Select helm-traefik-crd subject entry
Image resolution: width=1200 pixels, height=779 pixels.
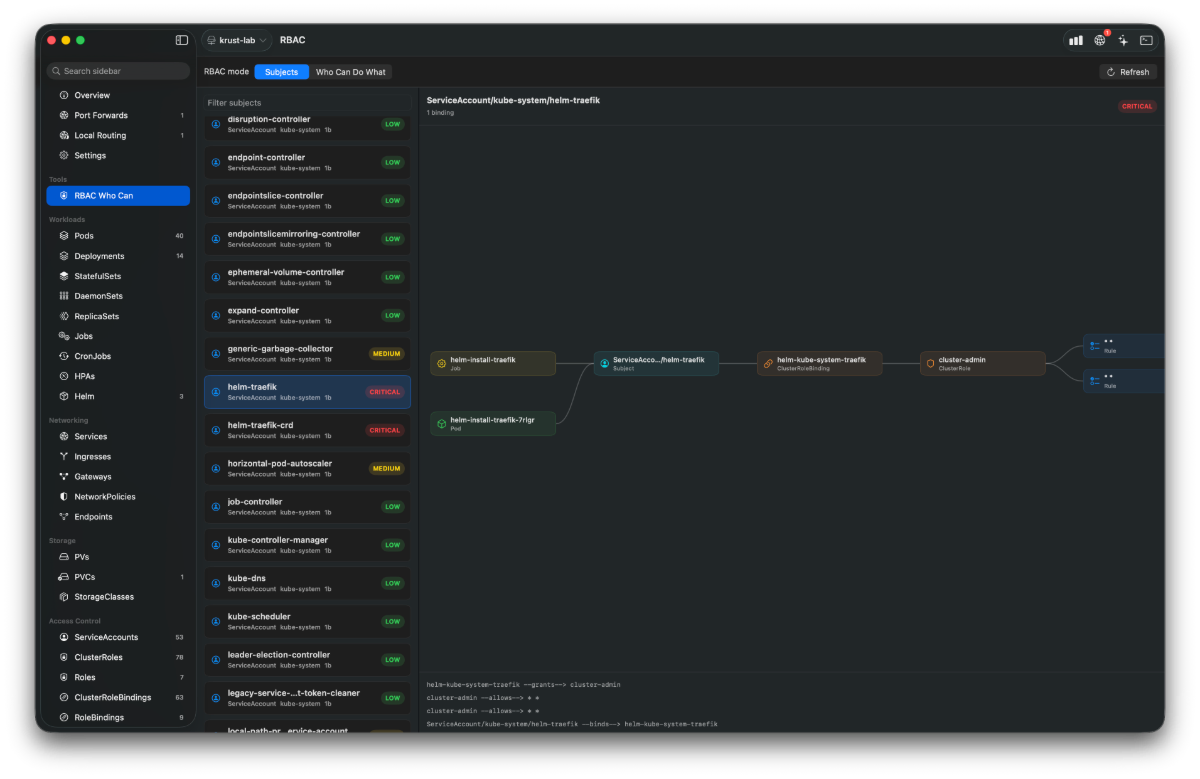[307, 430]
